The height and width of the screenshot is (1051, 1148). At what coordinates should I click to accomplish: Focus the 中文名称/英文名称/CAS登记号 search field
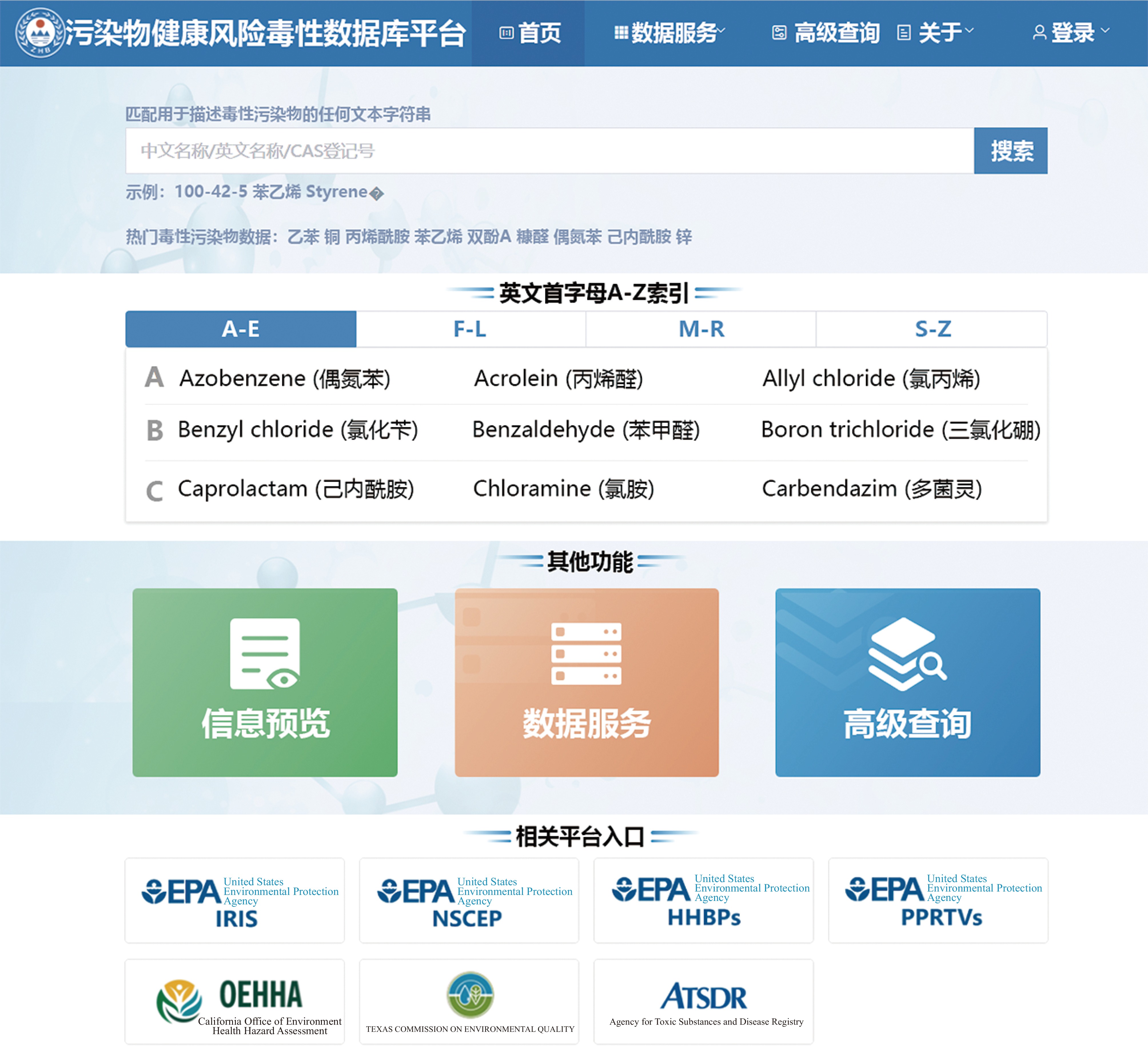549,151
